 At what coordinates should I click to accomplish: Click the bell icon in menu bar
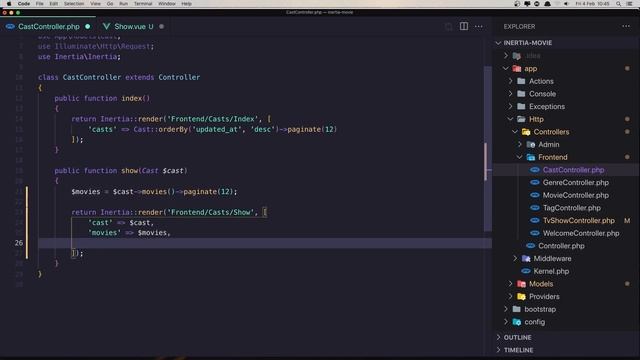547,4
